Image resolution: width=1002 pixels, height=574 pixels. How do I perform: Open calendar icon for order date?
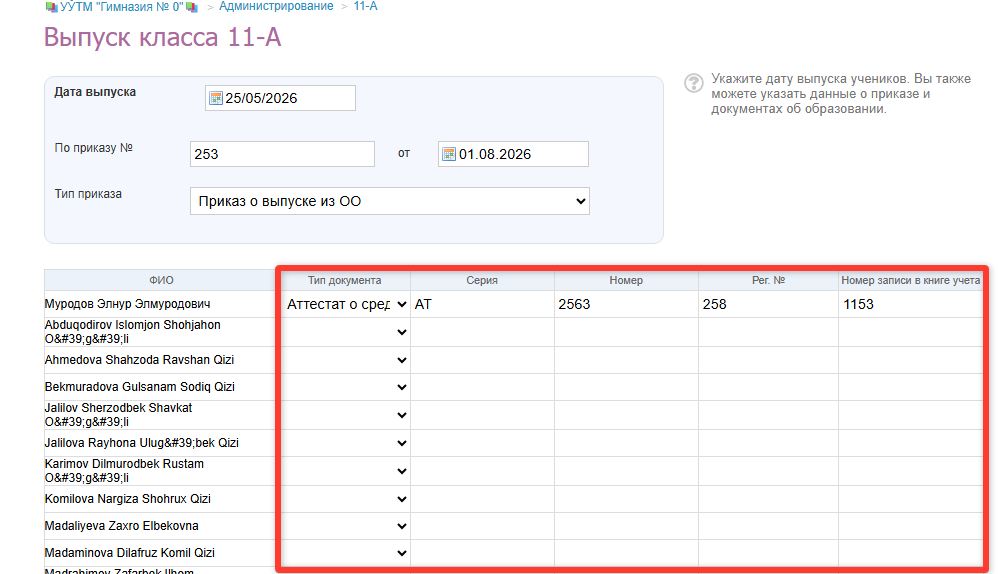coord(449,154)
